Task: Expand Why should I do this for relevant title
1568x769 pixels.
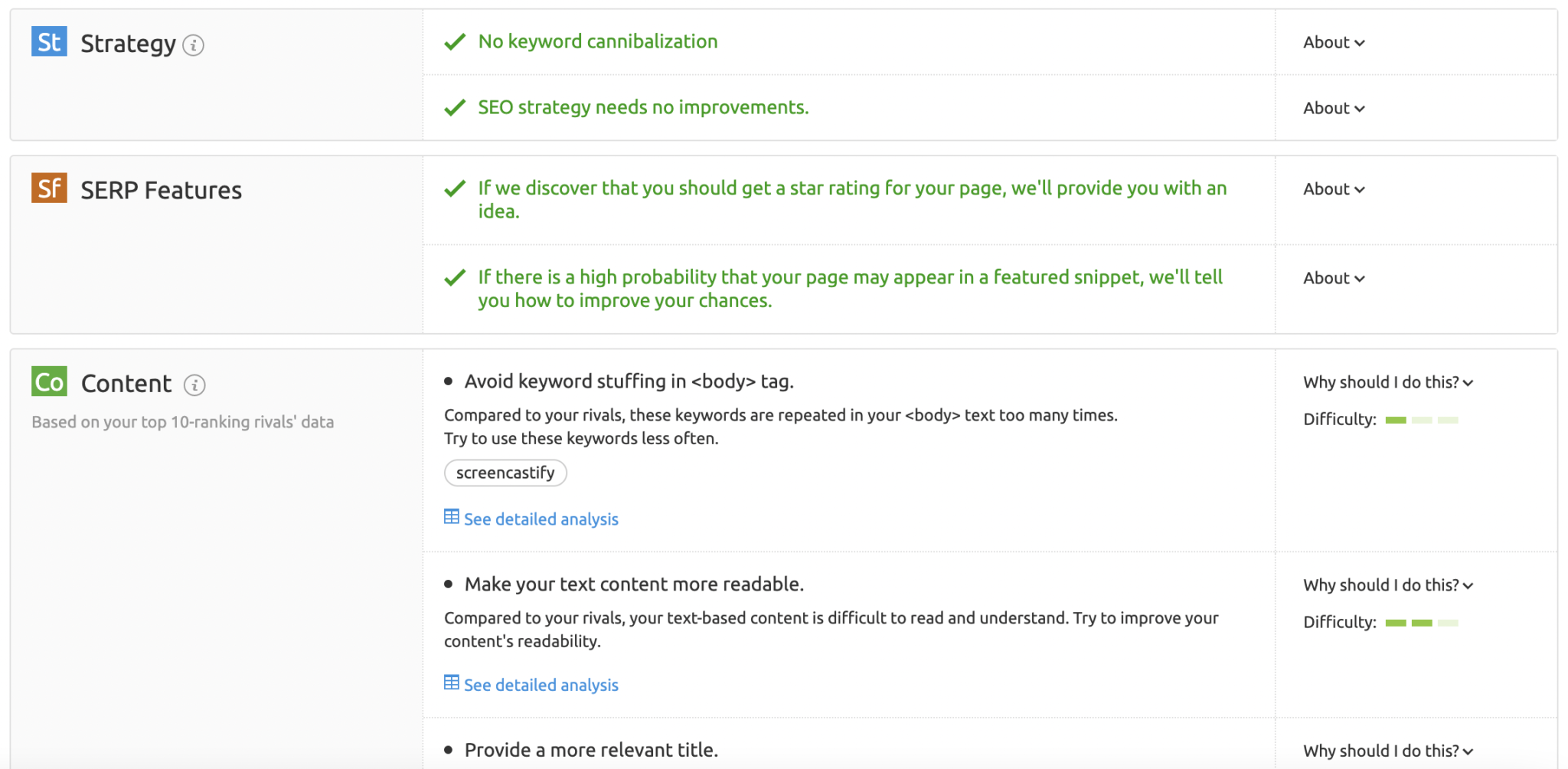Action: [1388, 751]
